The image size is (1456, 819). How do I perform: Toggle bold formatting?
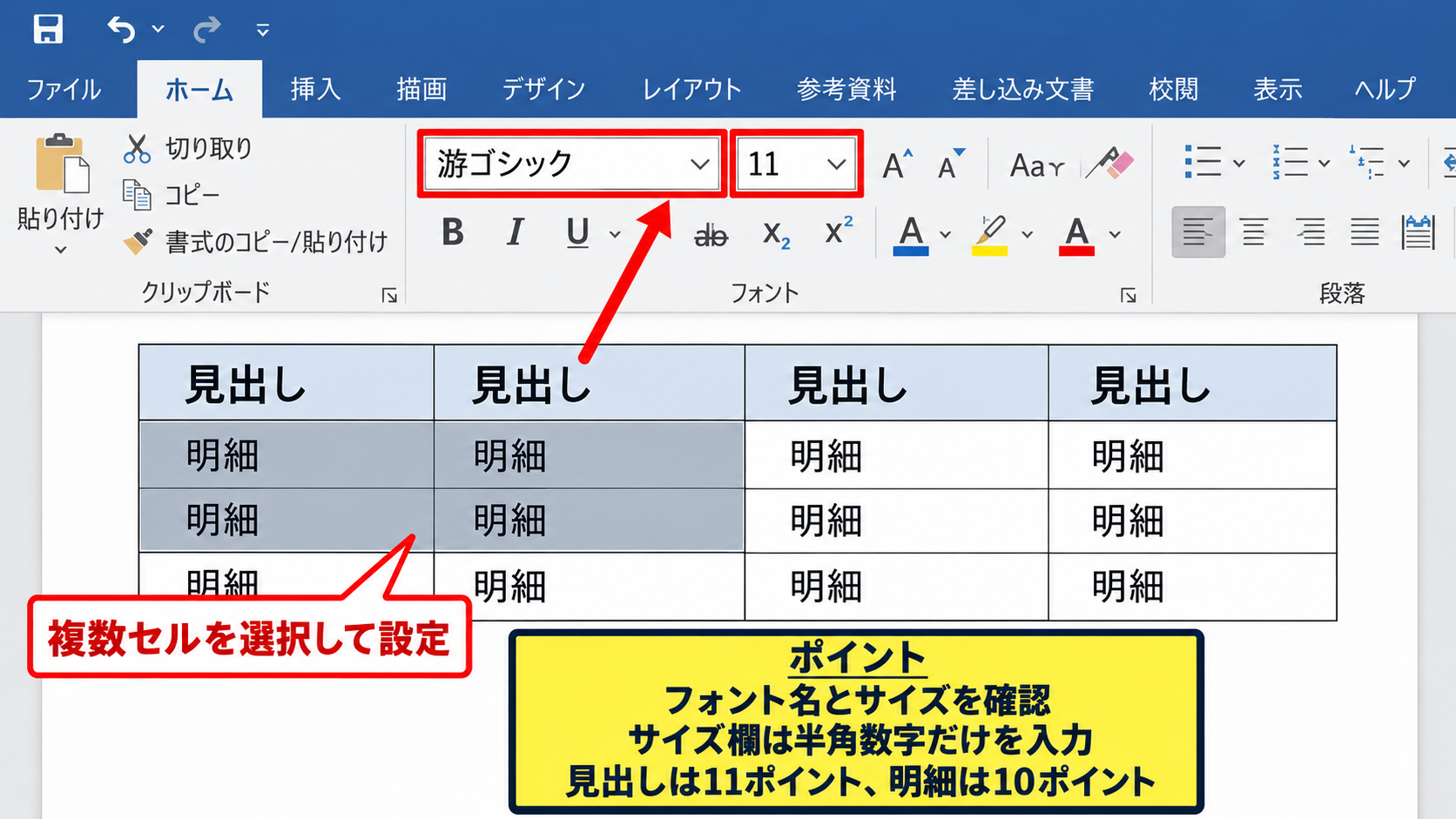[453, 232]
